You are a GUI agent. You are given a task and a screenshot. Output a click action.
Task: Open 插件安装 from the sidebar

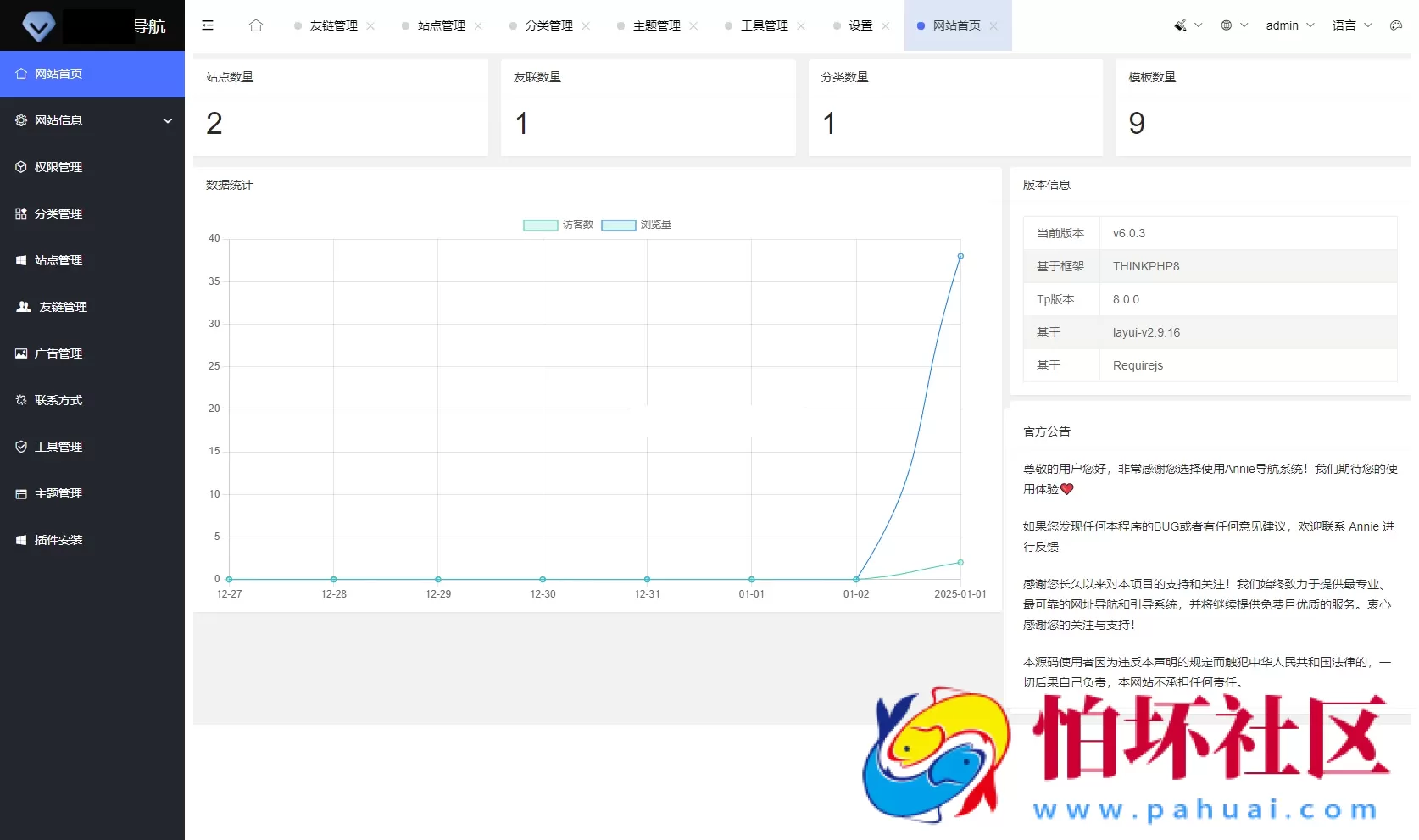point(58,540)
